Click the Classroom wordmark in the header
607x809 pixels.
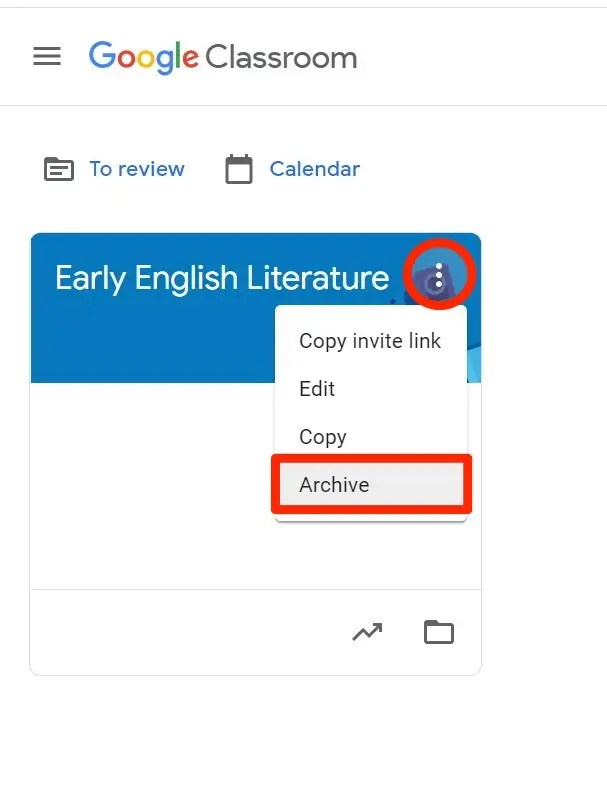point(281,57)
